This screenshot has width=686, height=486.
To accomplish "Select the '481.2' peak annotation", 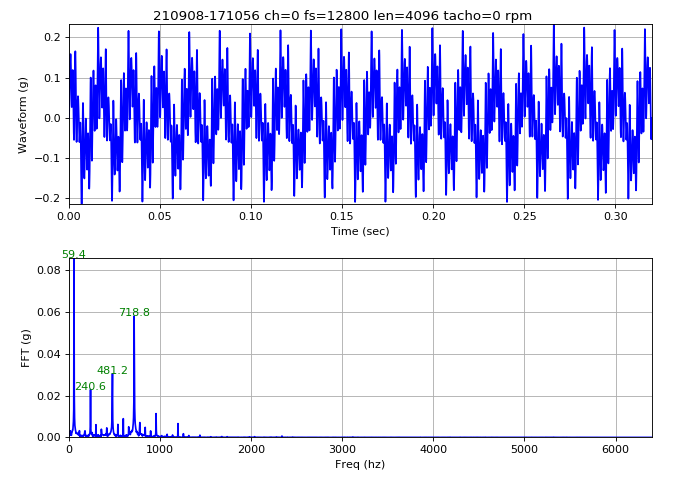I will click(112, 371).
